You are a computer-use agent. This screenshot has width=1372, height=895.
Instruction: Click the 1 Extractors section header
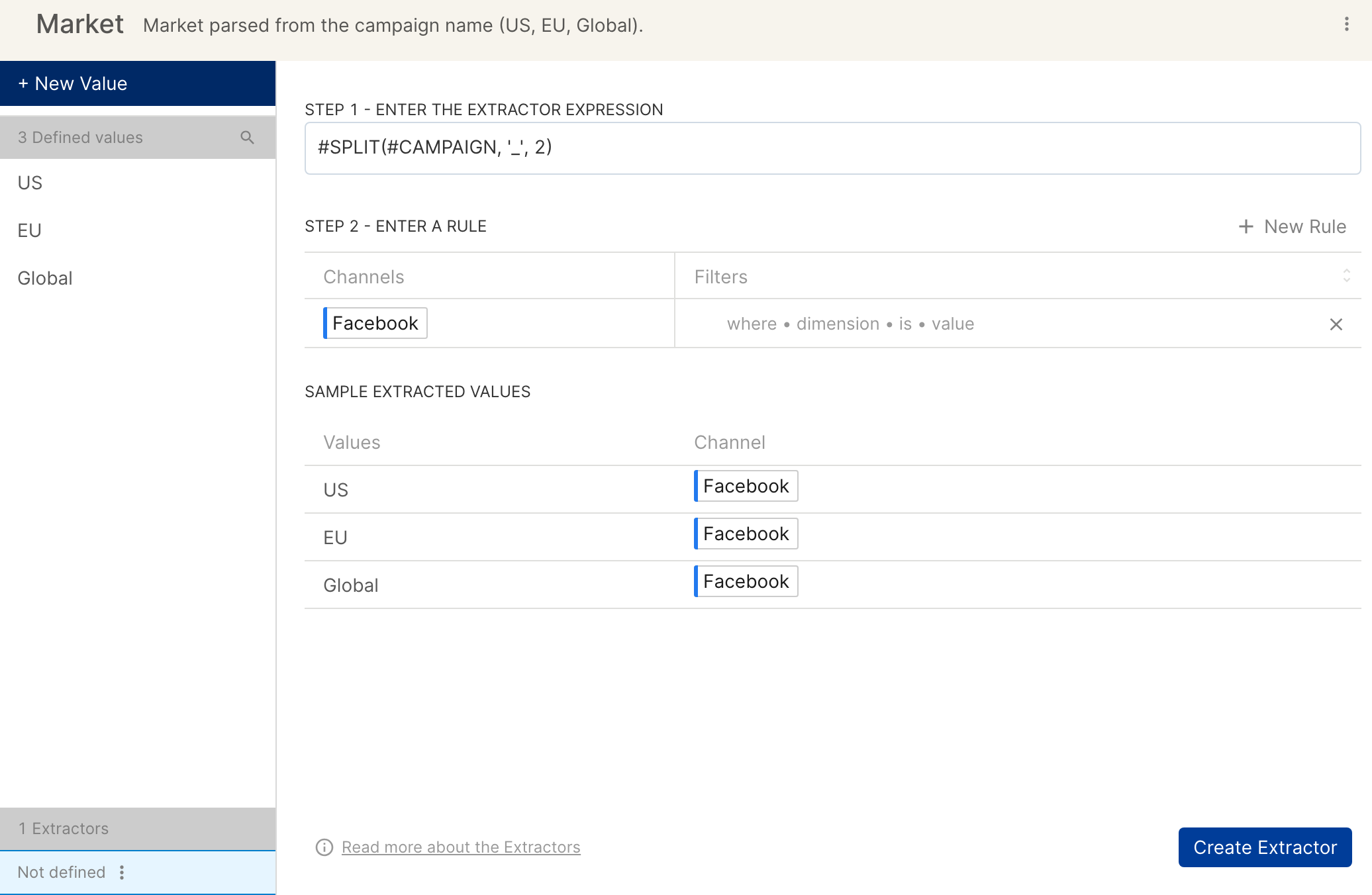coord(138,829)
